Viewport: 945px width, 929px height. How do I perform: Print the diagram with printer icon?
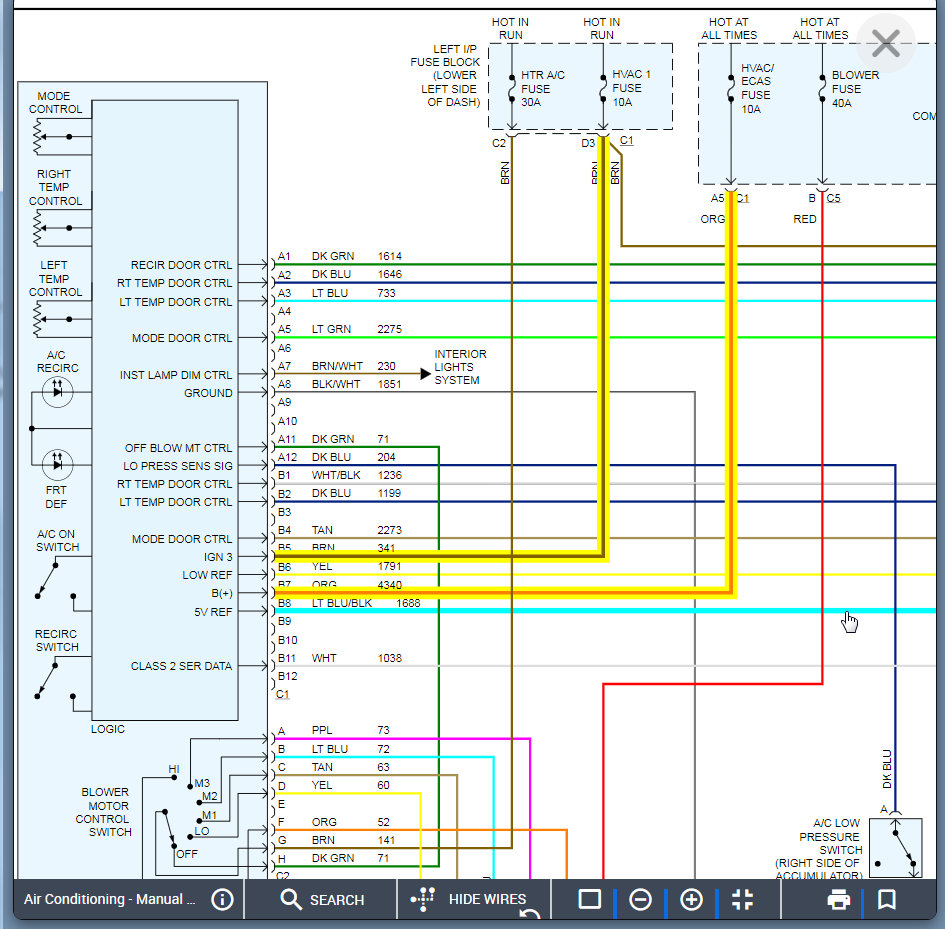tap(838, 899)
